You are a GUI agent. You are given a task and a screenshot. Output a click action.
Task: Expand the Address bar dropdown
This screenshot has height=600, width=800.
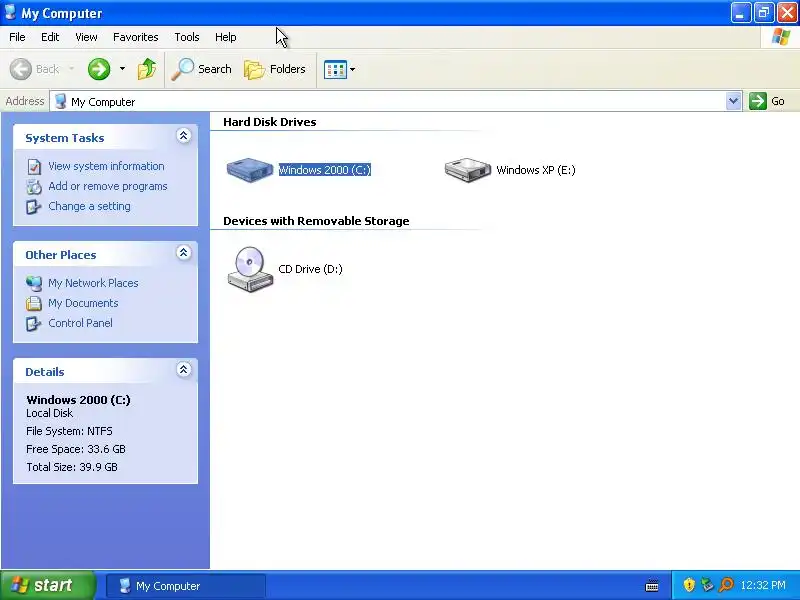click(x=733, y=101)
